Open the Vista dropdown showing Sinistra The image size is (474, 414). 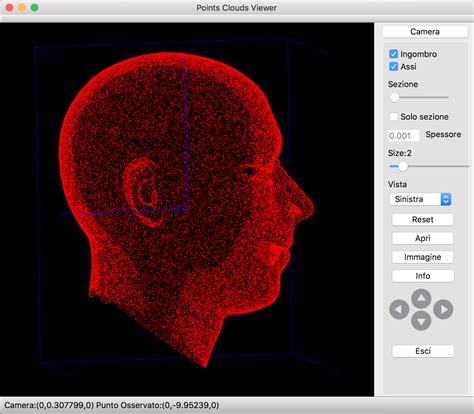click(420, 199)
